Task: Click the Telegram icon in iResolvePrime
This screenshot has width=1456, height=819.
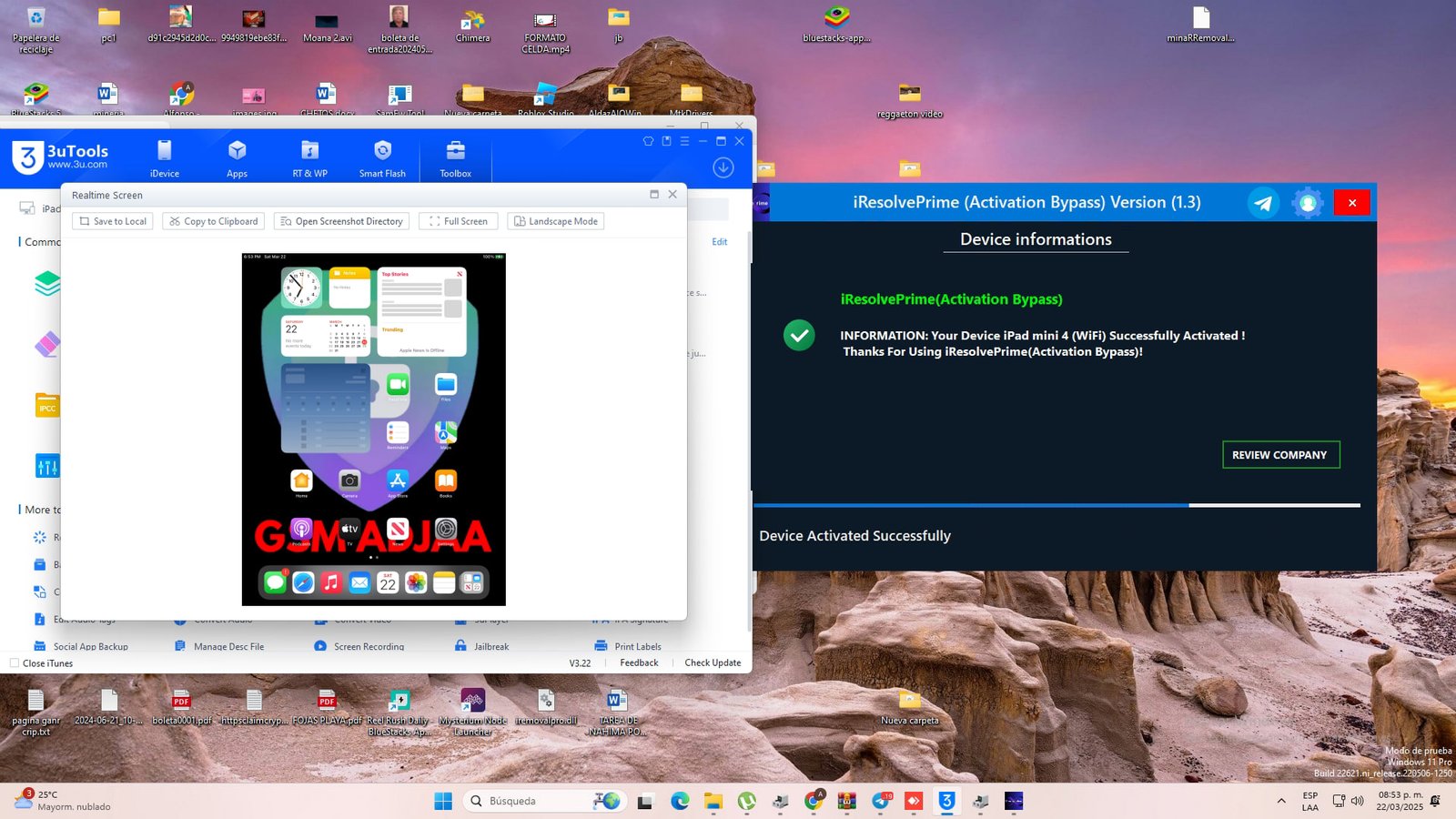Action: click(x=1263, y=203)
